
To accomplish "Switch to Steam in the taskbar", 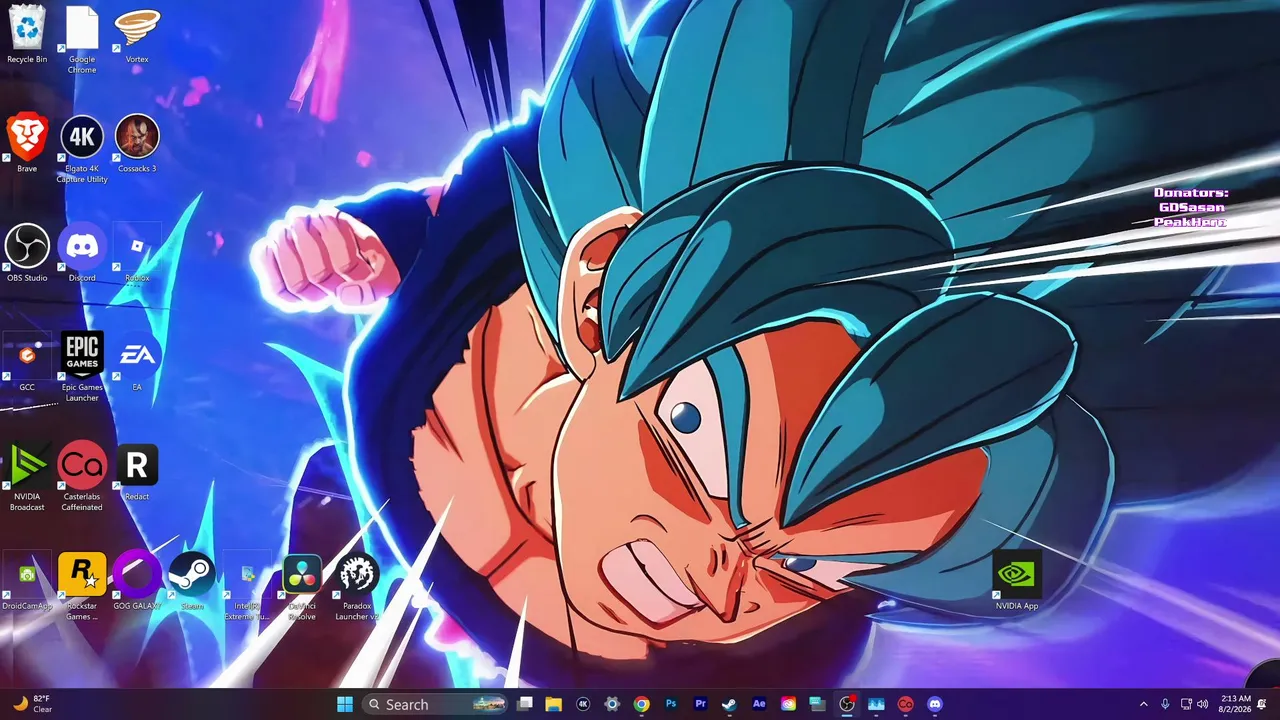I will coord(729,704).
